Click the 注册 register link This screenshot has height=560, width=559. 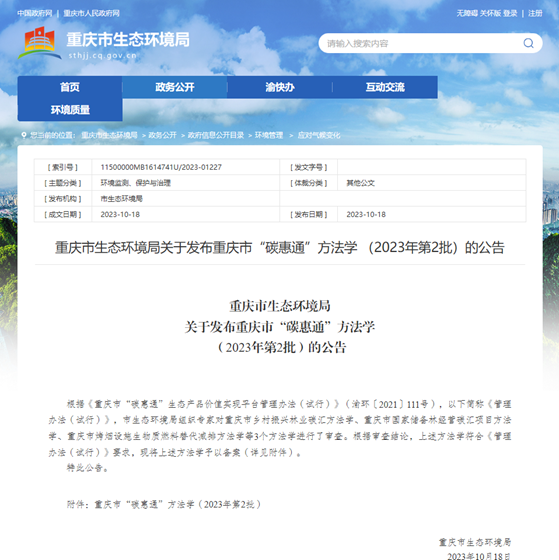point(535,13)
